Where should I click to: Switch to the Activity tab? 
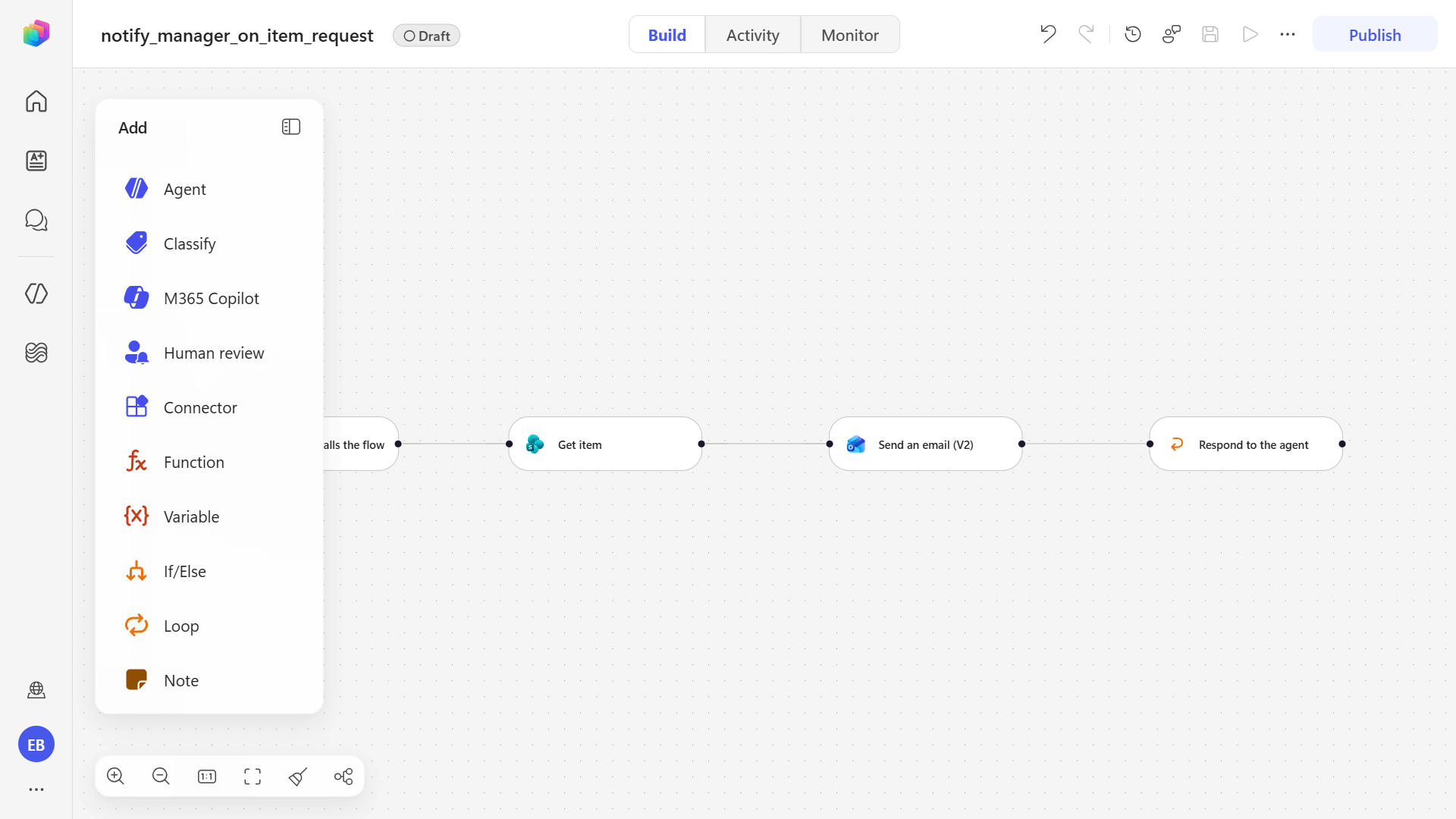pos(752,35)
